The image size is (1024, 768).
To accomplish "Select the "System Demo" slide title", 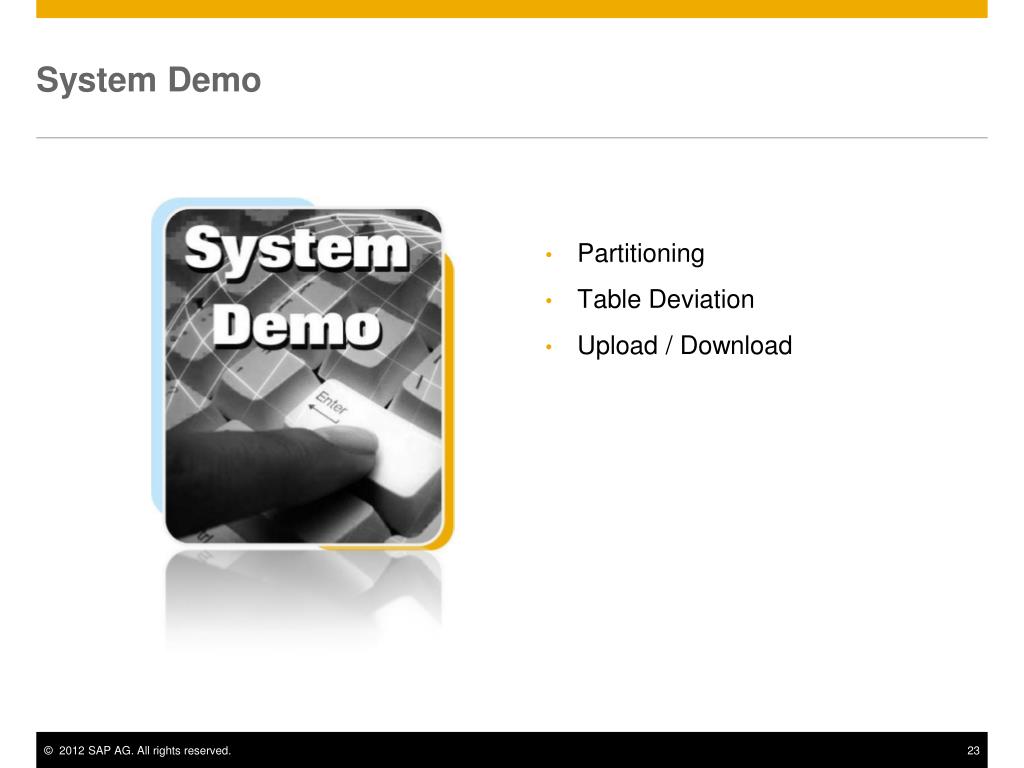I will coord(149,80).
